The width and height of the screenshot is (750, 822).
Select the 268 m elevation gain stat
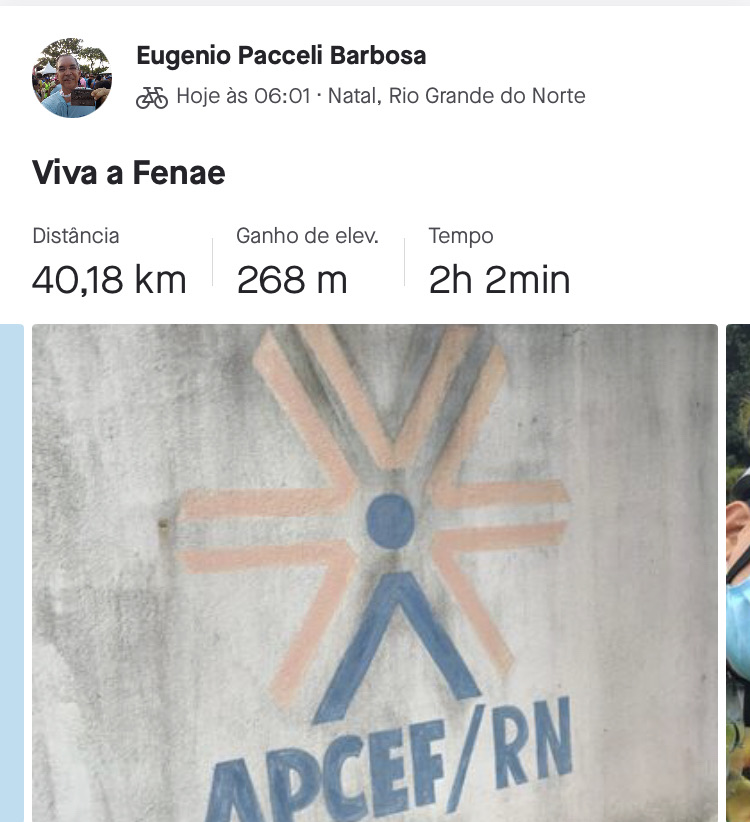[292, 280]
